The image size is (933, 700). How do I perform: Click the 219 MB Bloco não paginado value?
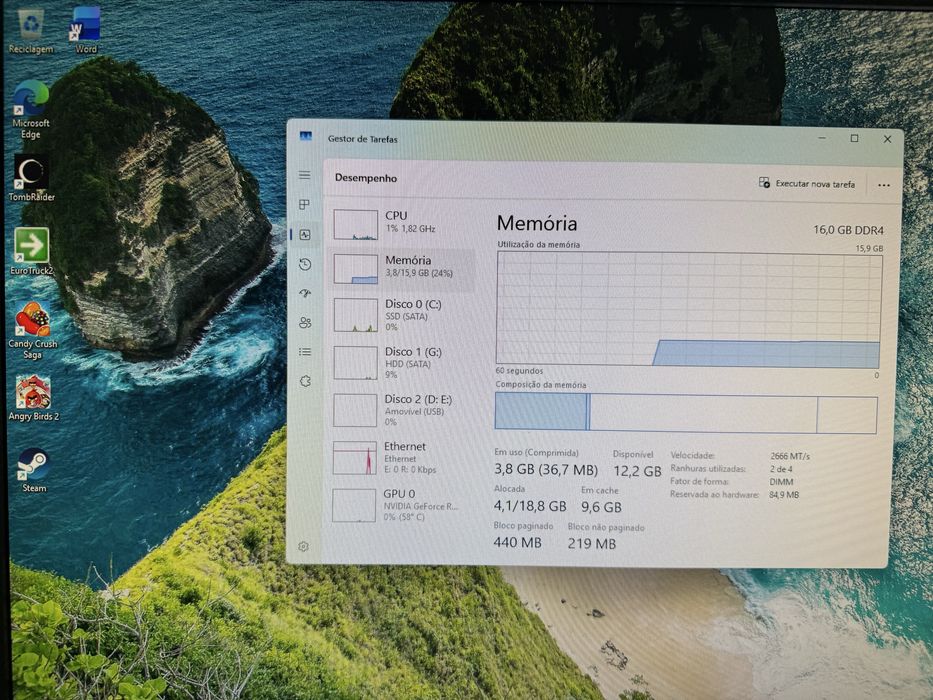pyautogui.click(x=591, y=543)
